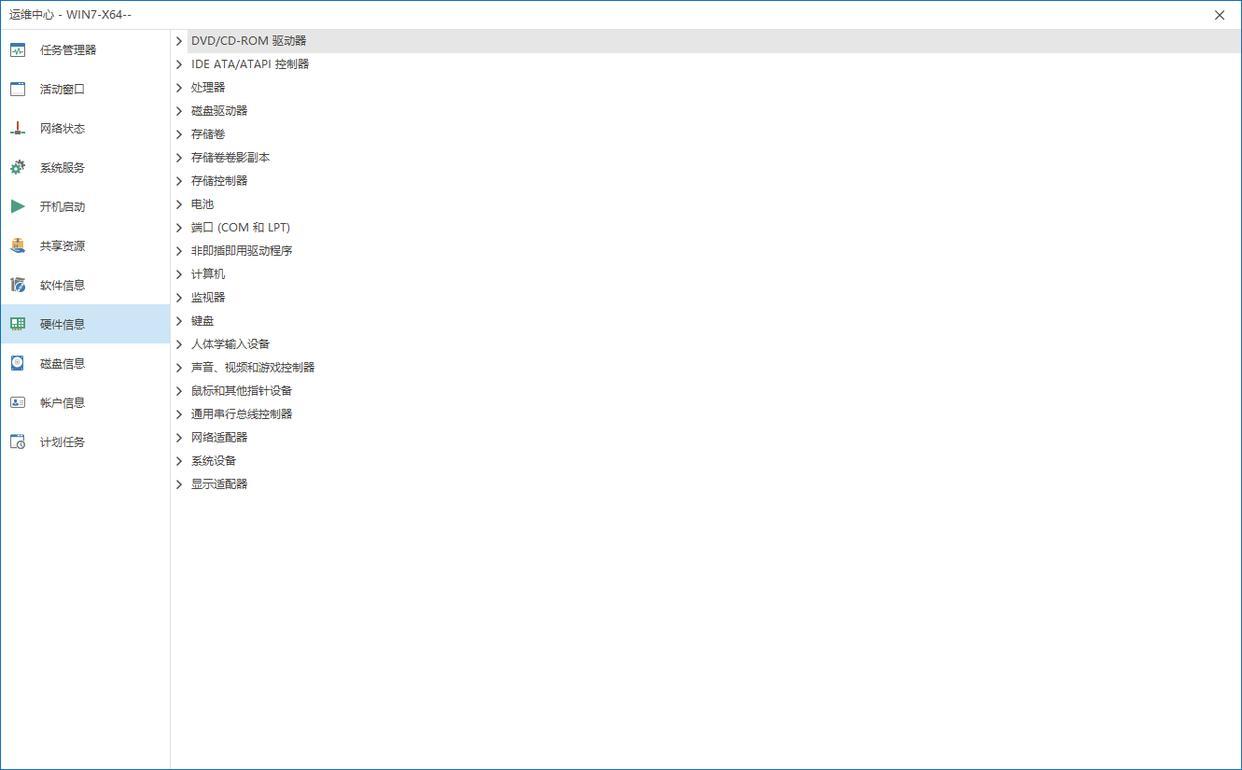Select the 非即插即用驱动程序 row text
Image resolution: width=1242 pixels, height=770 pixels.
pos(242,251)
